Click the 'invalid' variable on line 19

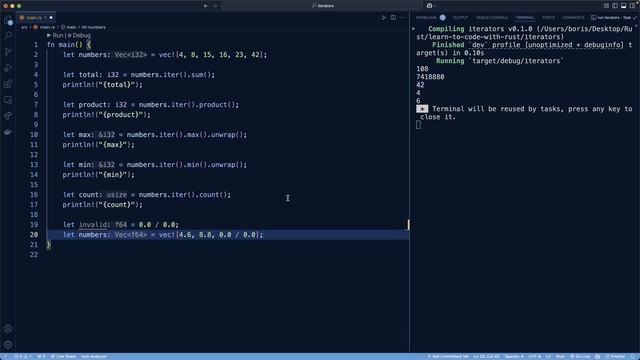[x=93, y=225]
